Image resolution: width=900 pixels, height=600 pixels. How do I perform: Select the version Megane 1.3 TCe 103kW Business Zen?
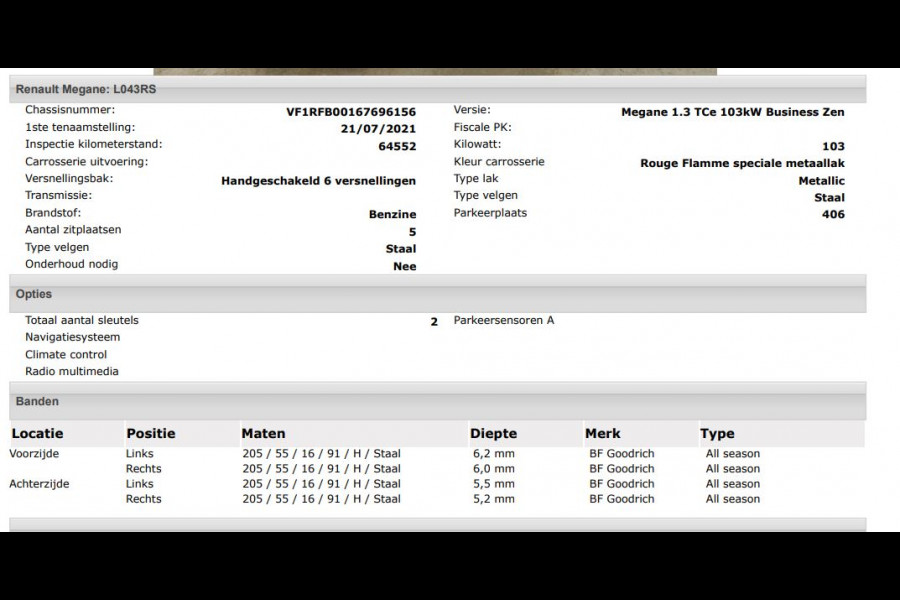[x=732, y=112]
